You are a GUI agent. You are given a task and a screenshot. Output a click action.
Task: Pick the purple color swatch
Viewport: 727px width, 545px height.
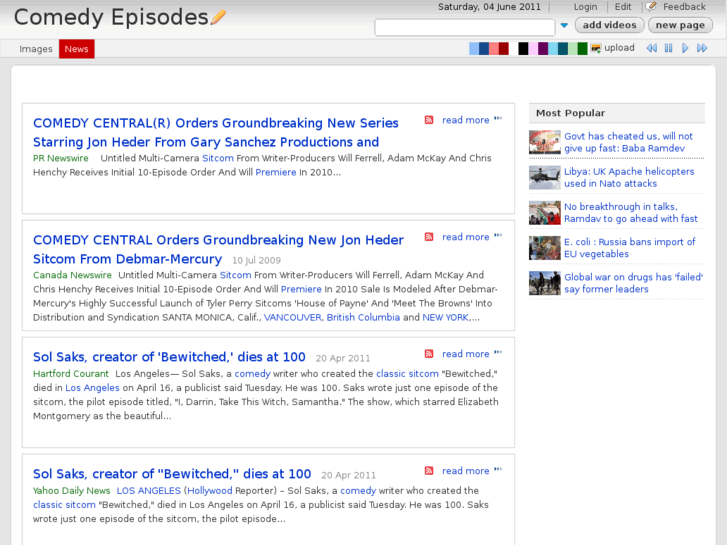point(543,48)
